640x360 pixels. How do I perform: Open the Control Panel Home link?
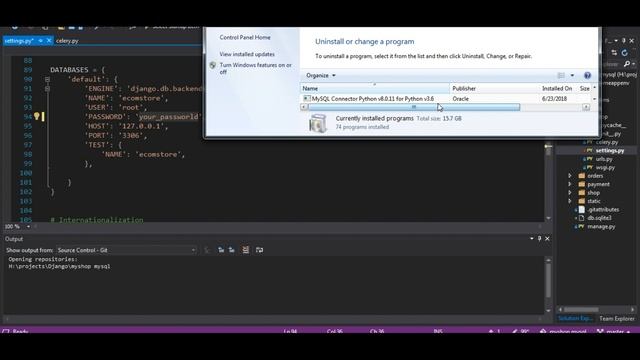[245, 37]
